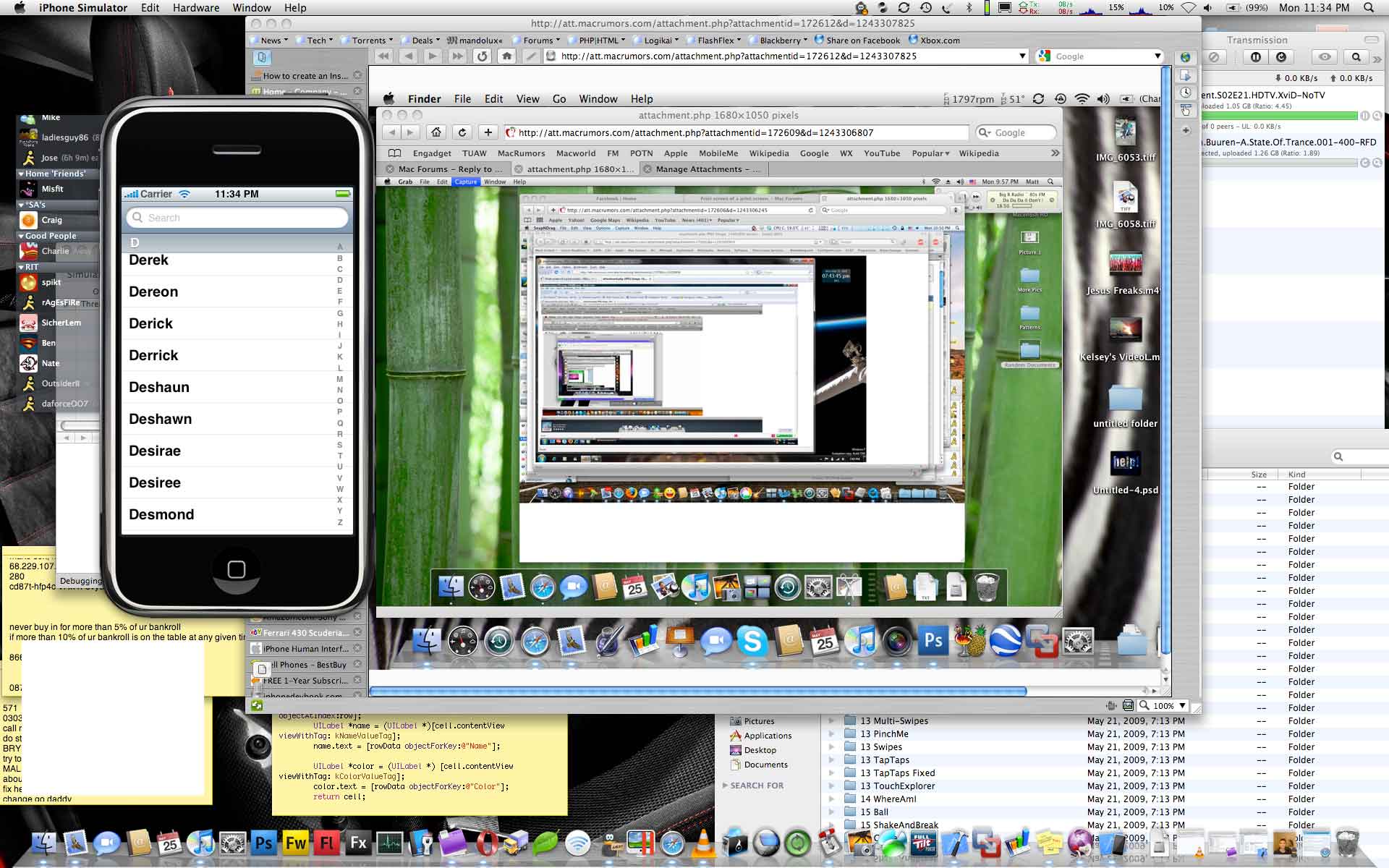This screenshot has width=1389, height=868.
Task: Toggle the tab drawer button in the outer browser
Action: click(262, 57)
